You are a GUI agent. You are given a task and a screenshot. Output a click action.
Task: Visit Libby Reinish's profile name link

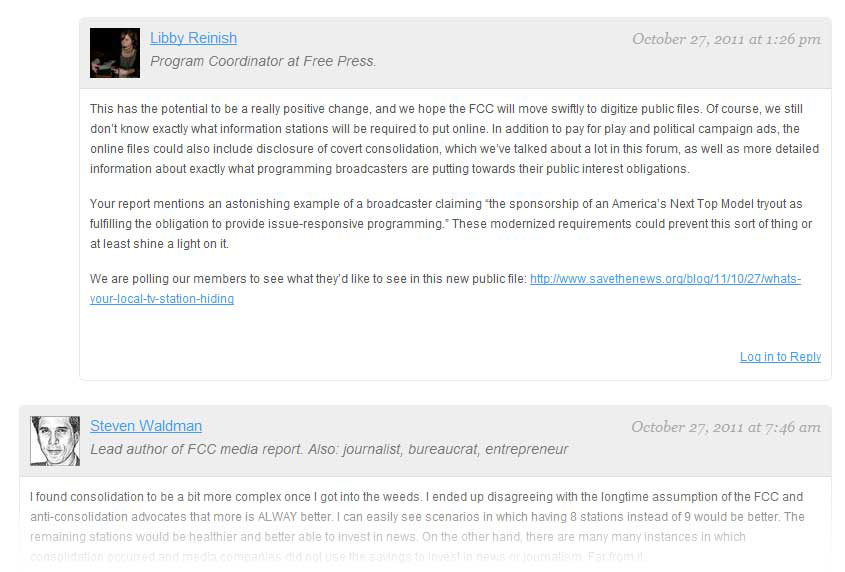click(193, 38)
